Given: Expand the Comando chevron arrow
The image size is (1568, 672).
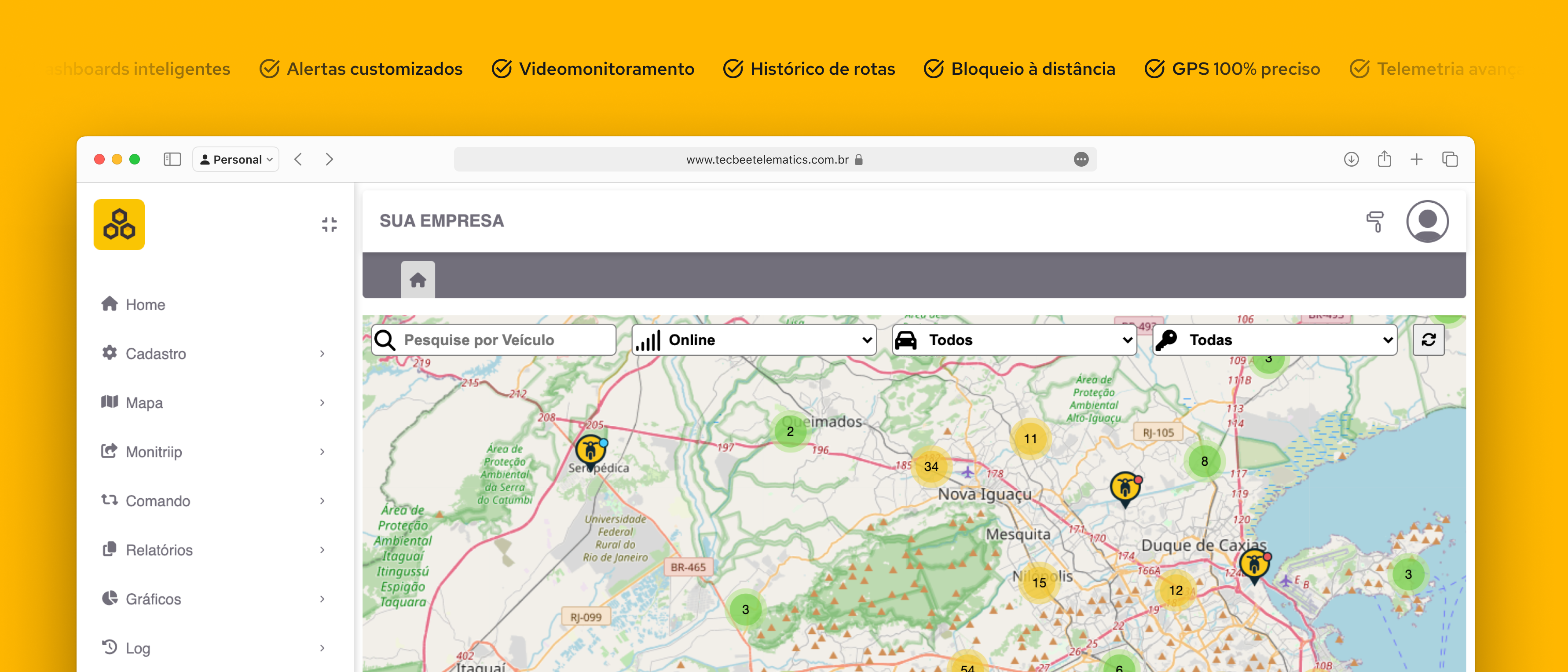Looking at the screenshot, I should click(x=322, y=501).
